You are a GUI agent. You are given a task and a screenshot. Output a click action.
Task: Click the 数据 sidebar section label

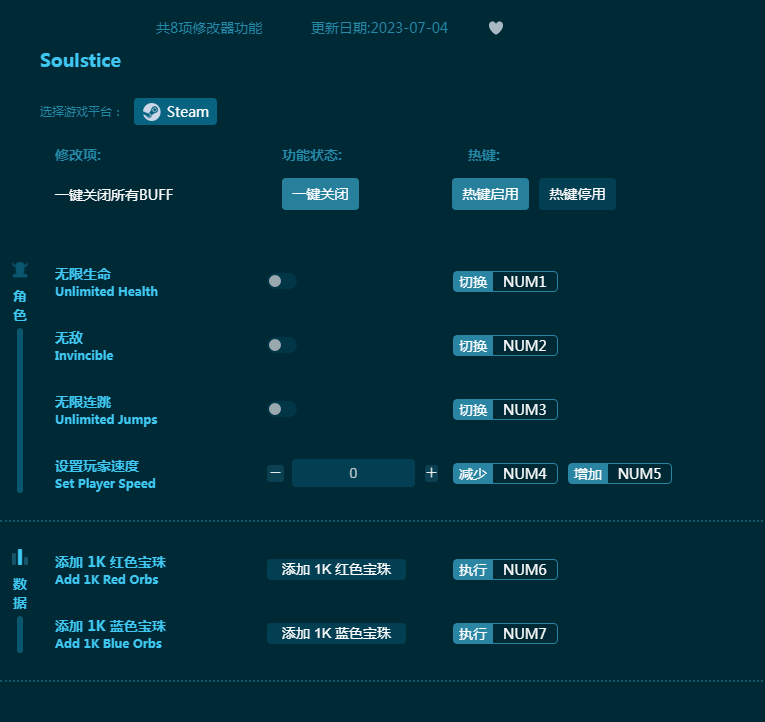point(20,593)
